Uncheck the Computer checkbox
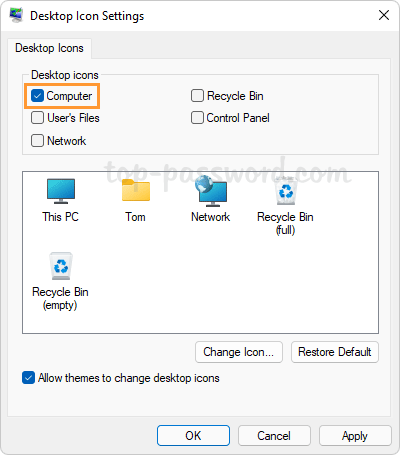 coord(37,96)
